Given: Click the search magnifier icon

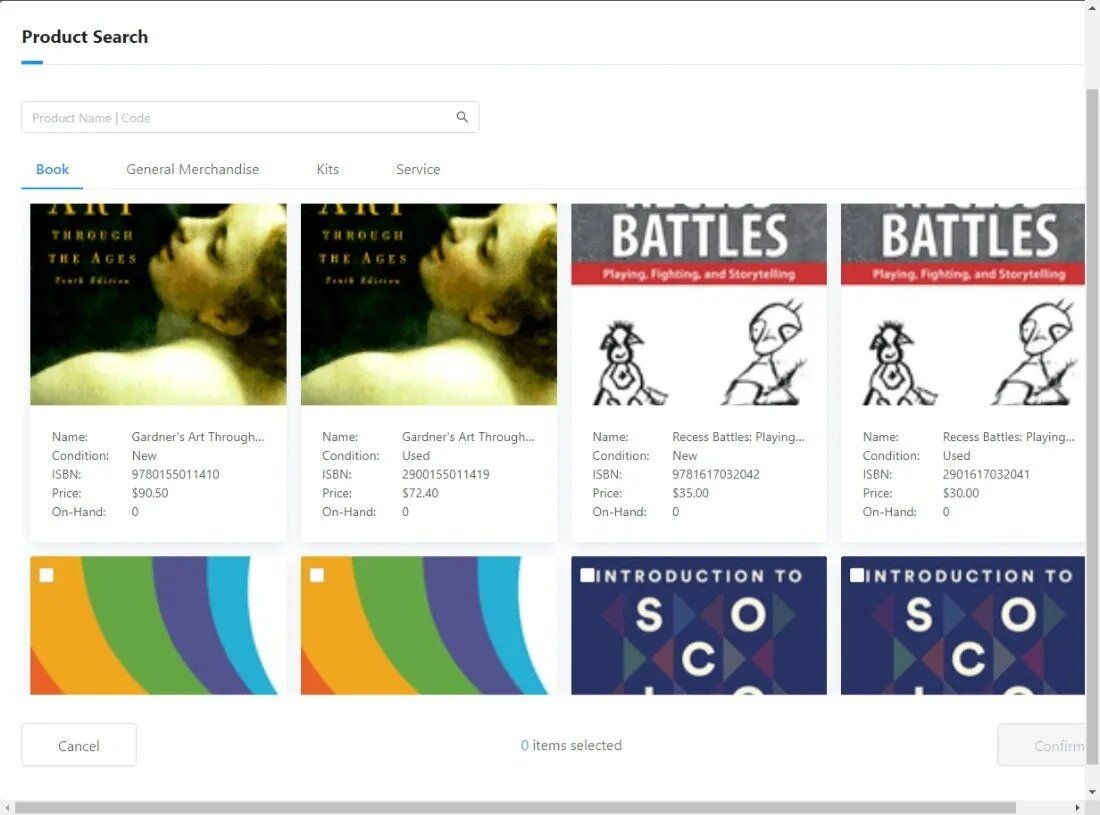Looking at the screenshot, I should click(x=462, y=117).
